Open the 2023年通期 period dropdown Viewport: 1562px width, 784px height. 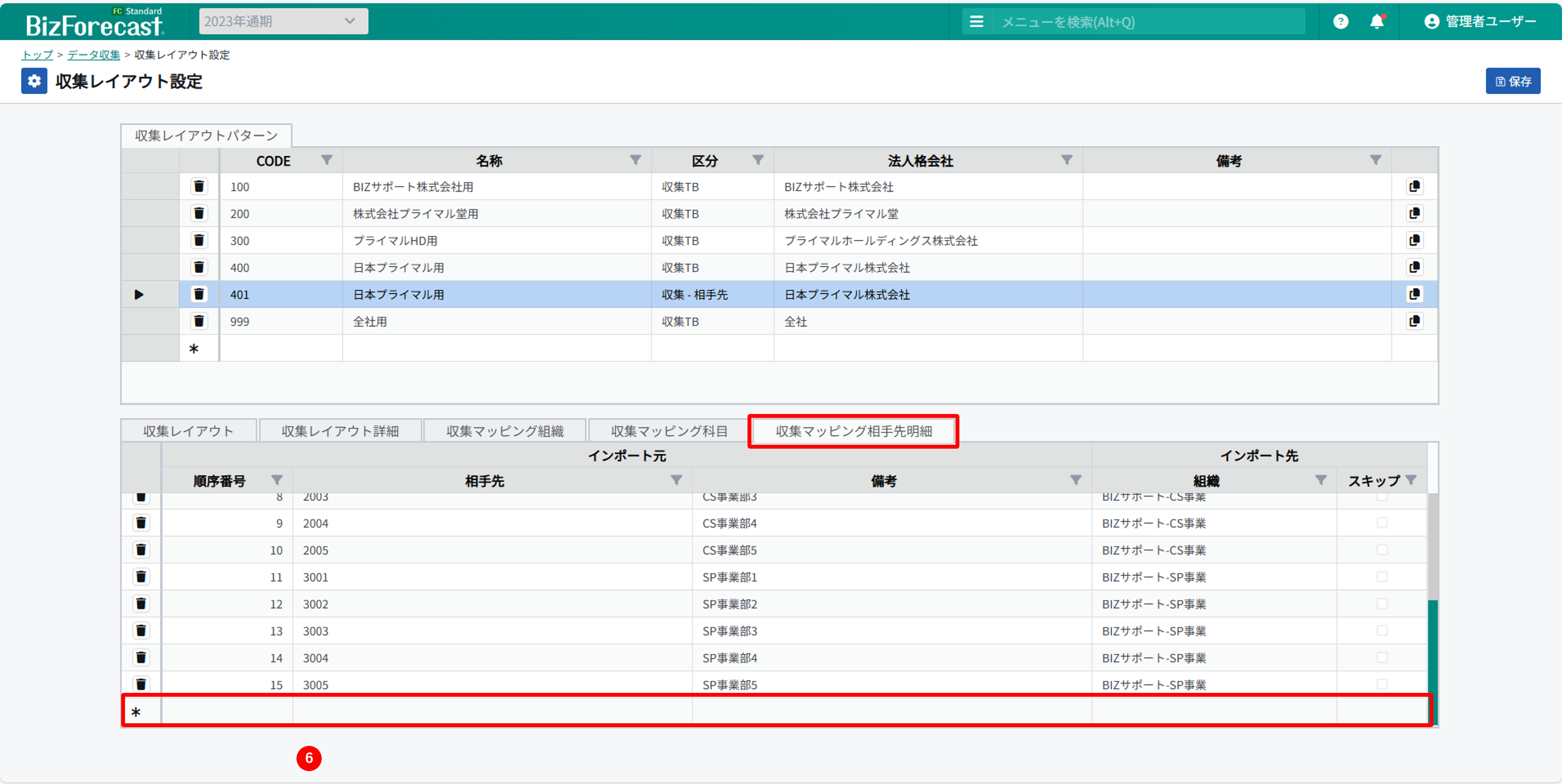pyautogui.click(x=283, y=21)
